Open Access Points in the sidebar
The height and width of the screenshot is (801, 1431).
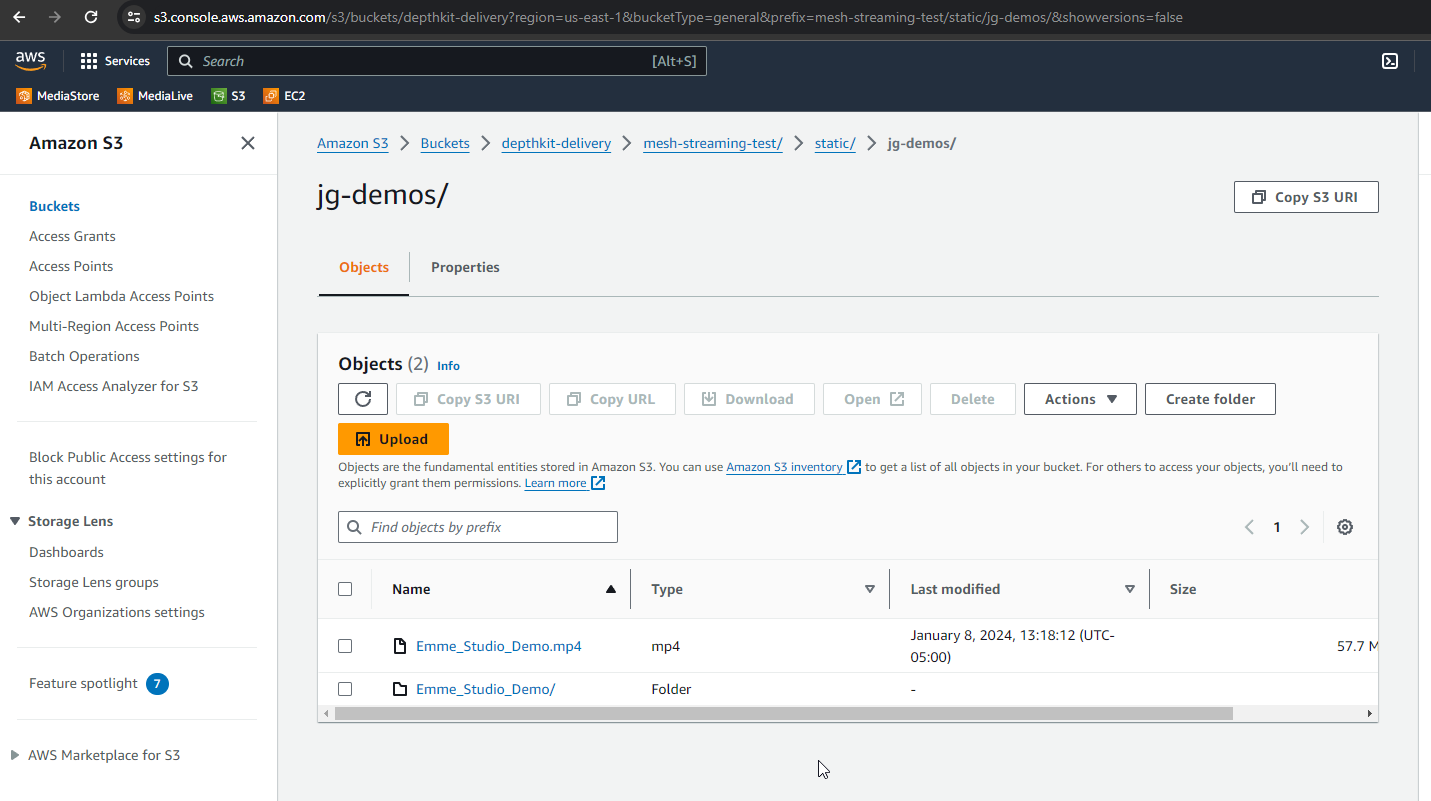pos(71,266)
